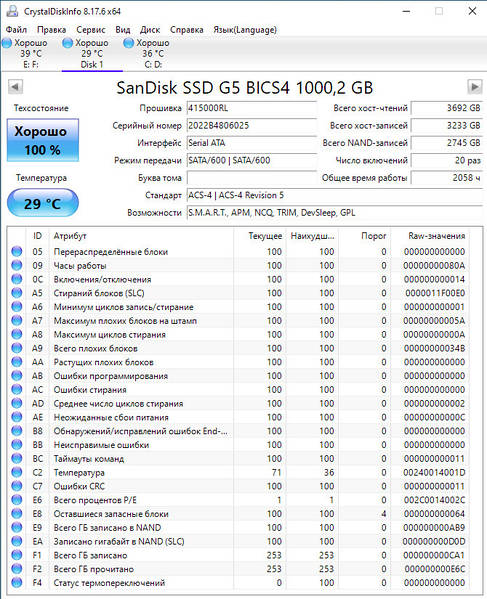The image size is (487, 599).
Task: Select the Максимум плохих блоков на штамп text
Action: (125, 321)
